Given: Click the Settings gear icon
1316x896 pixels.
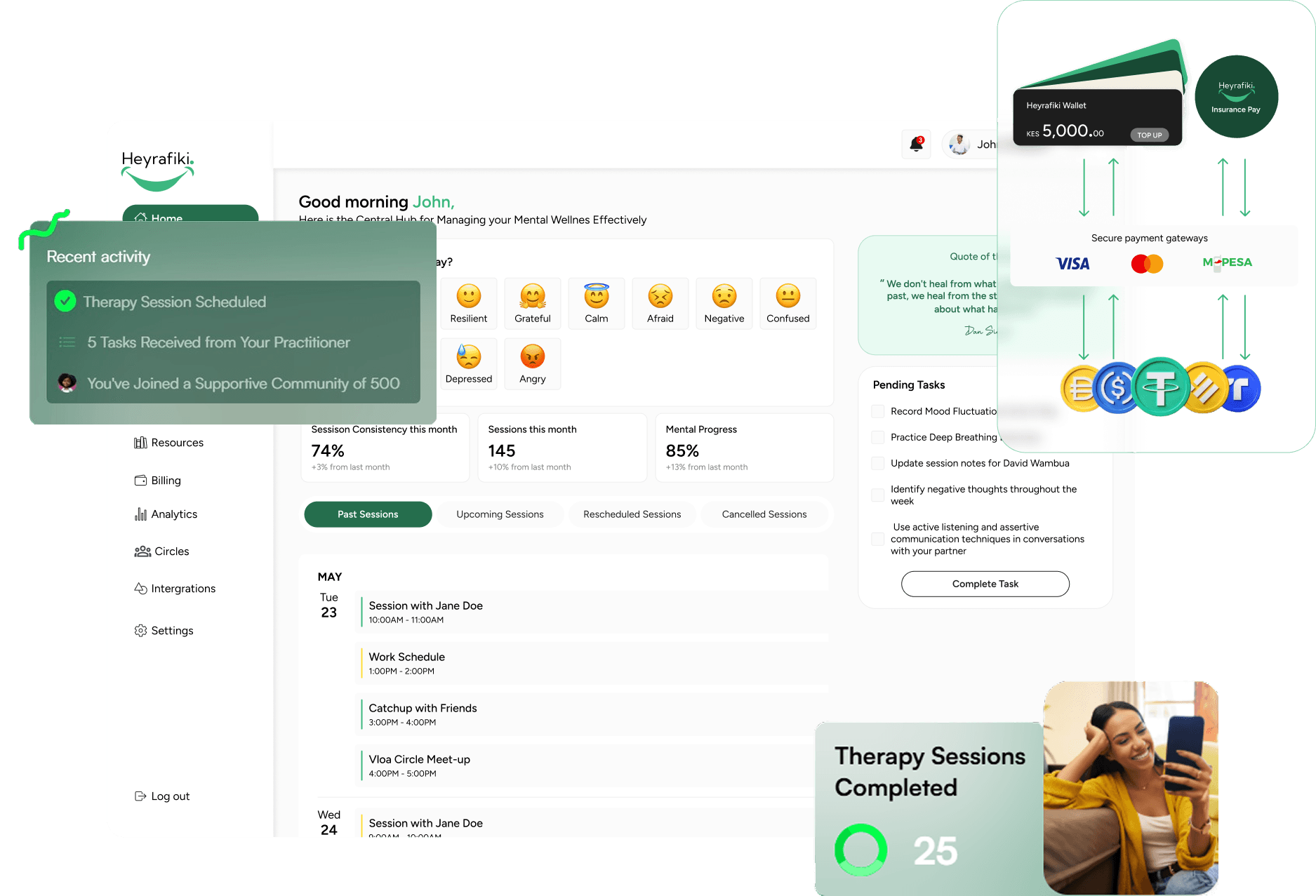Looking at the screenshot, I should [140, 631].
